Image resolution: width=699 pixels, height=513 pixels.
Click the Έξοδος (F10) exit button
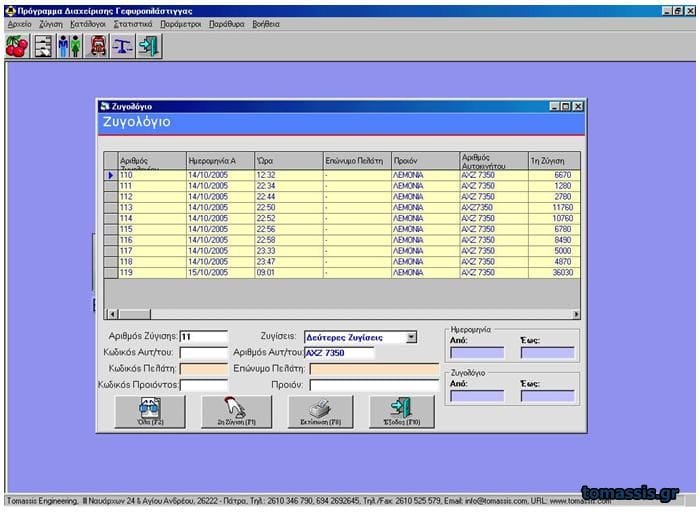pyautogui.click(x=401, y=410)
